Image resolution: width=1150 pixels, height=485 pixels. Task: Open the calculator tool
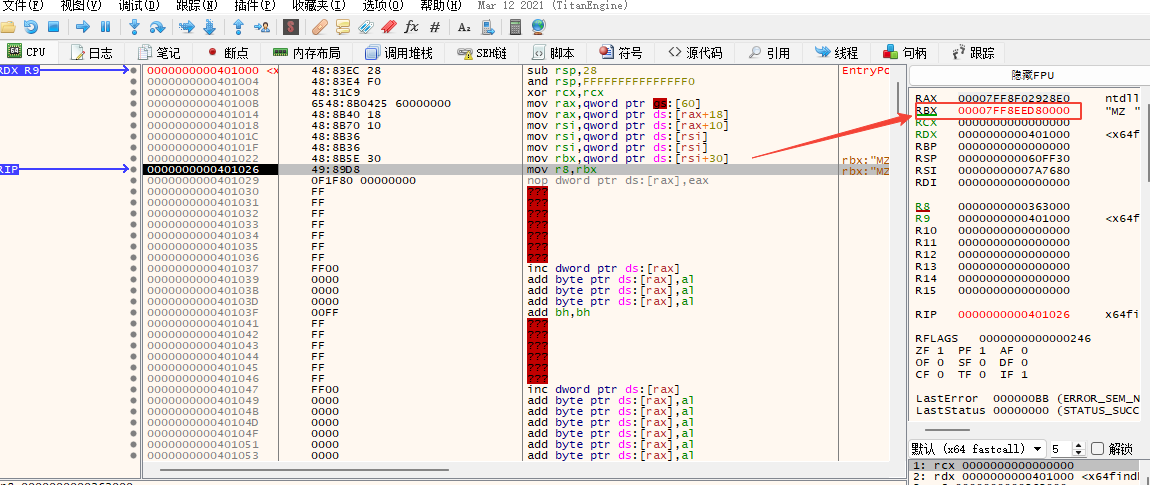point(516,27)
